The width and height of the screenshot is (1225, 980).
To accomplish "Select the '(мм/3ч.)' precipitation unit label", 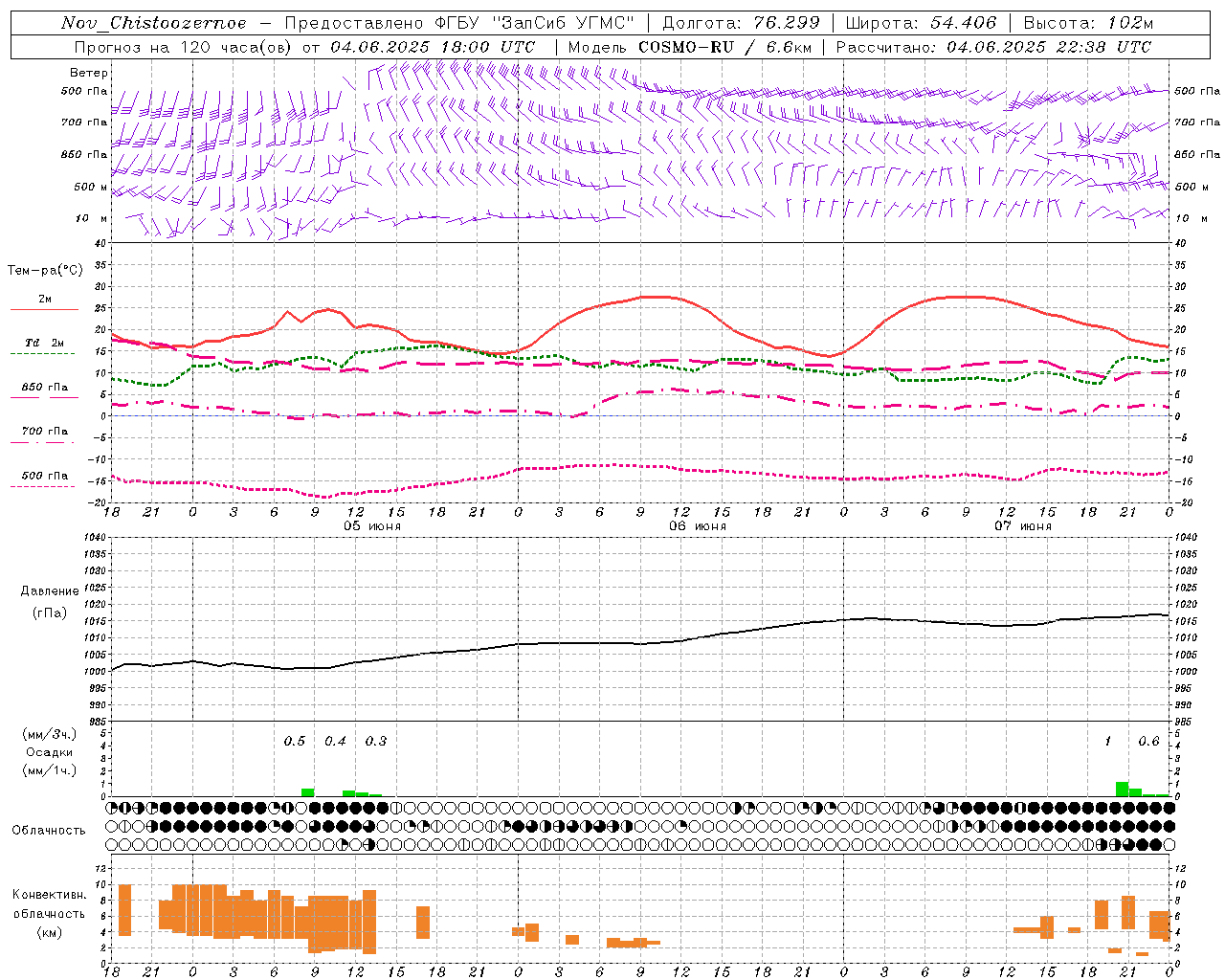I will [50, 735].
